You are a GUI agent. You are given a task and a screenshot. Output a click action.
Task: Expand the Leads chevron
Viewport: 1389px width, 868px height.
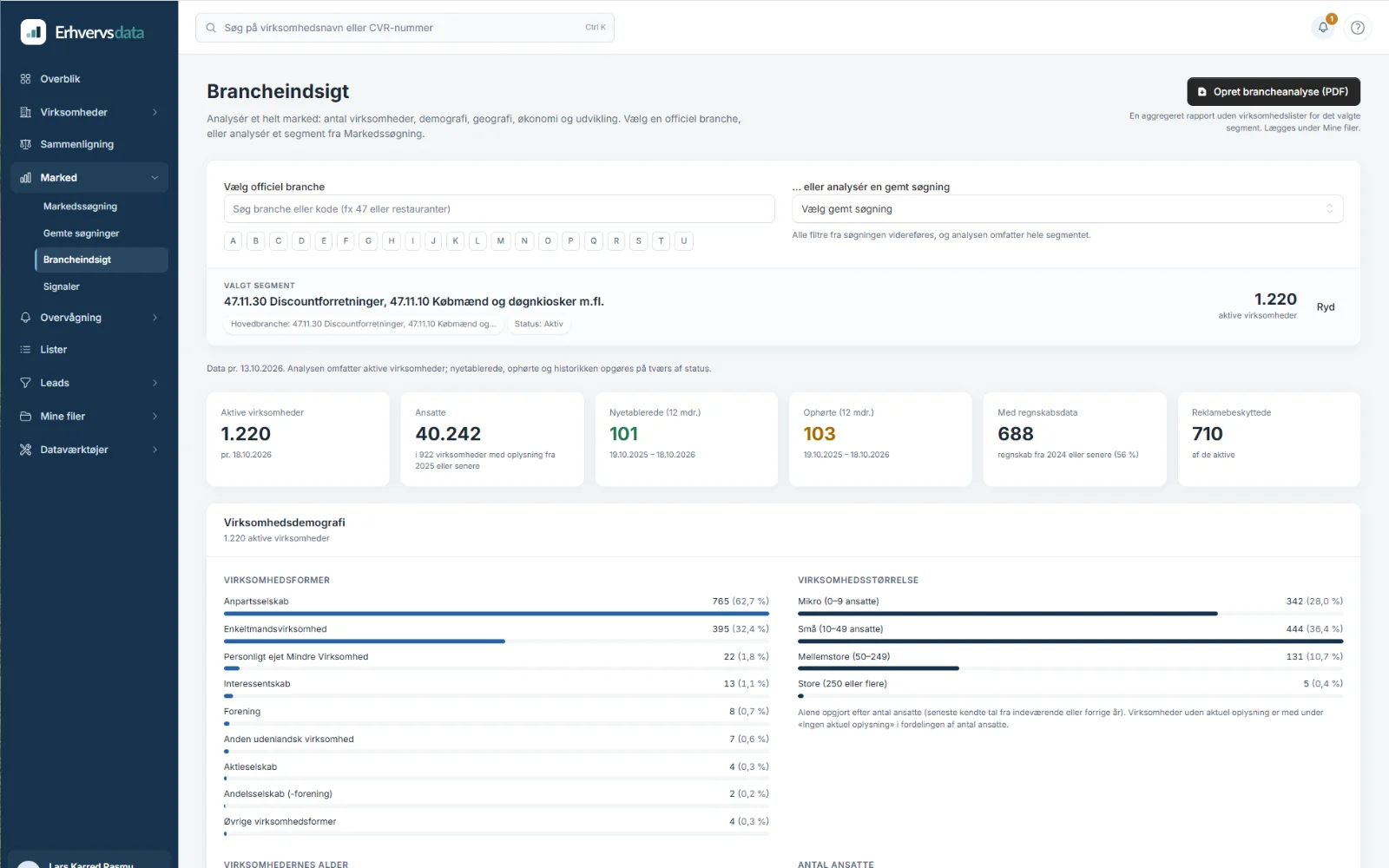coord(155,383)
